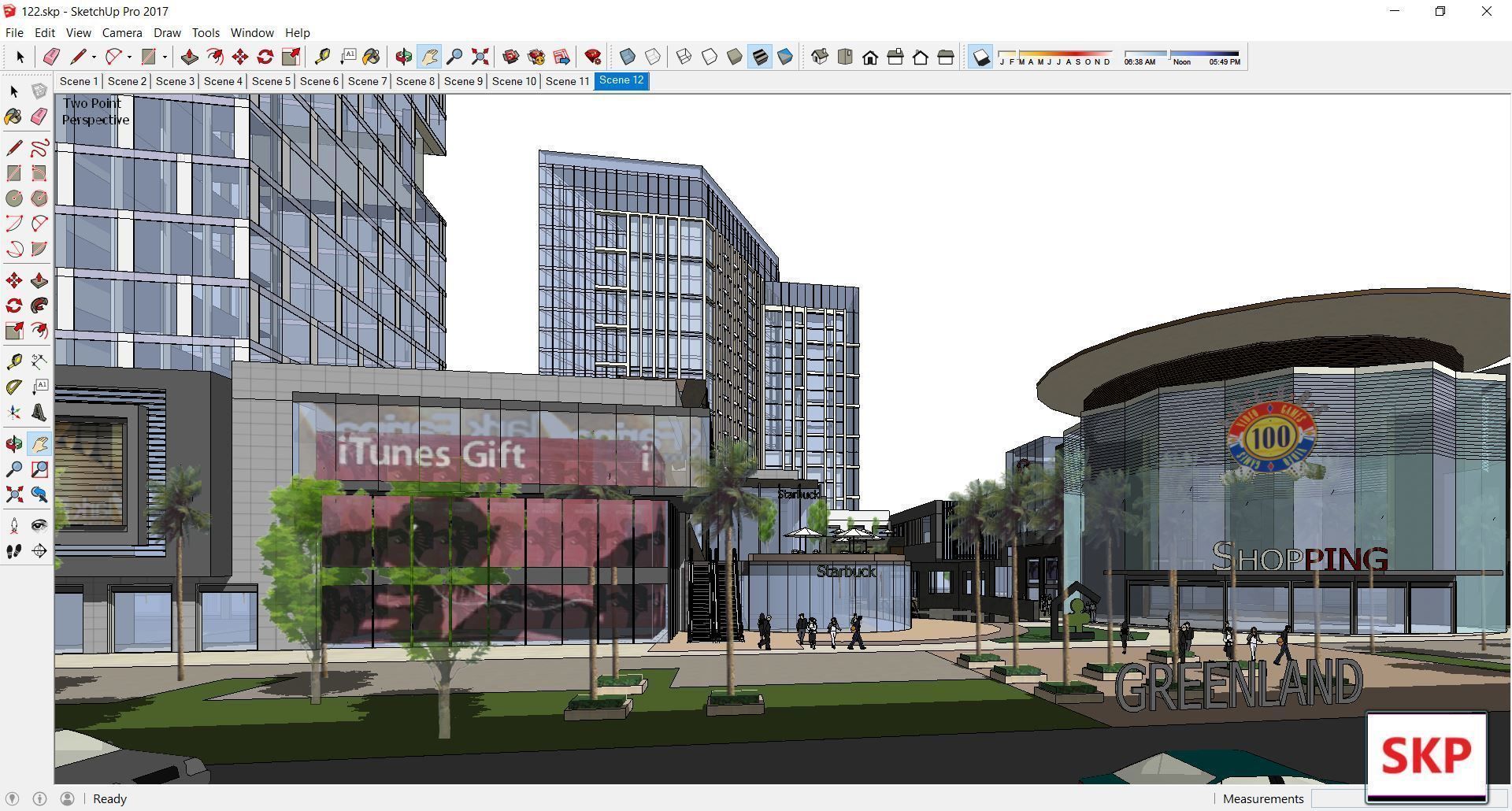Enable Wireframe face style
Screen dimensions: 1512x811
684,57
